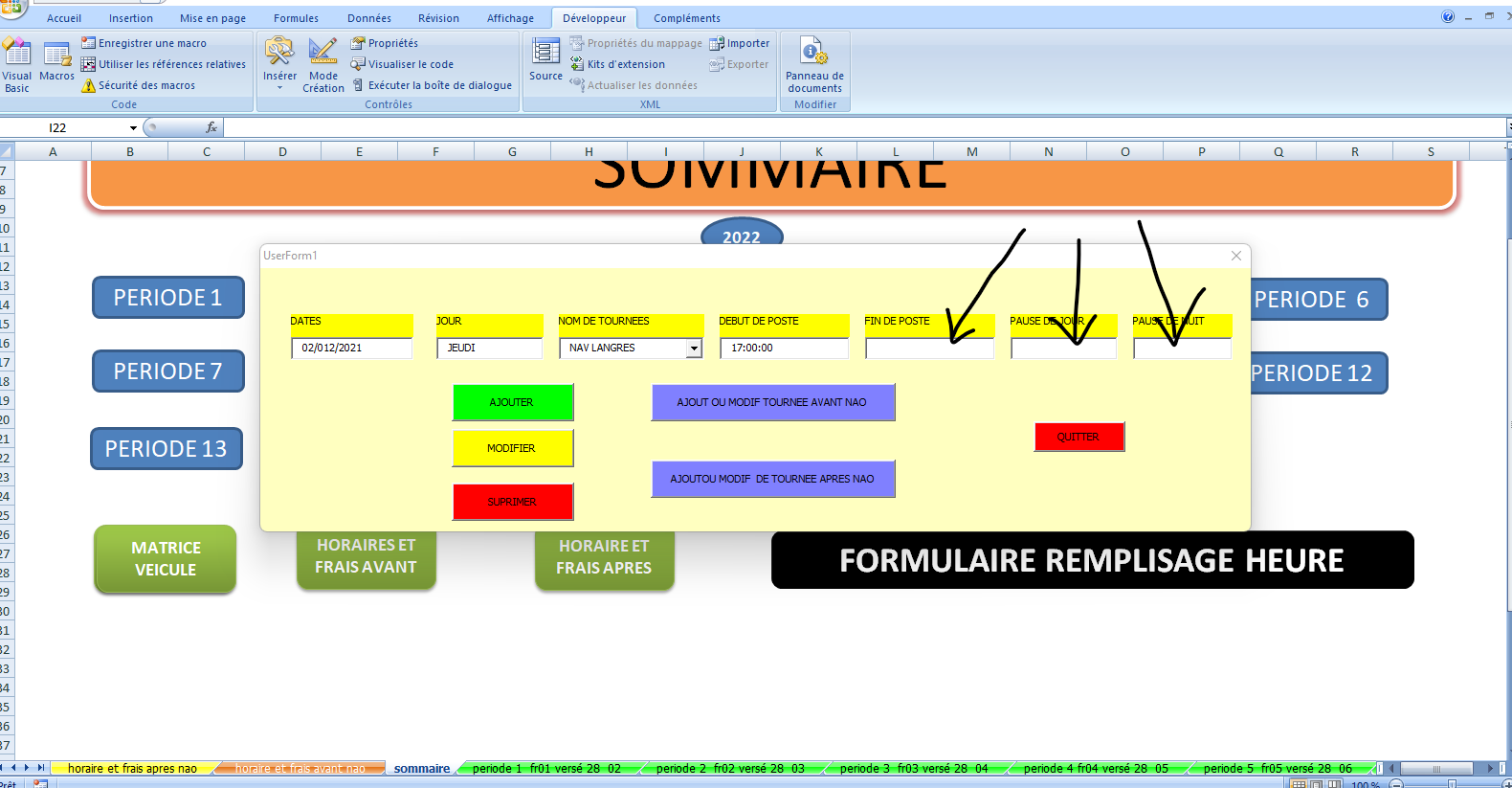Click Exécuter la boîte de dialogue
The image size is (1512, 788).
click(x=432, y=85)
